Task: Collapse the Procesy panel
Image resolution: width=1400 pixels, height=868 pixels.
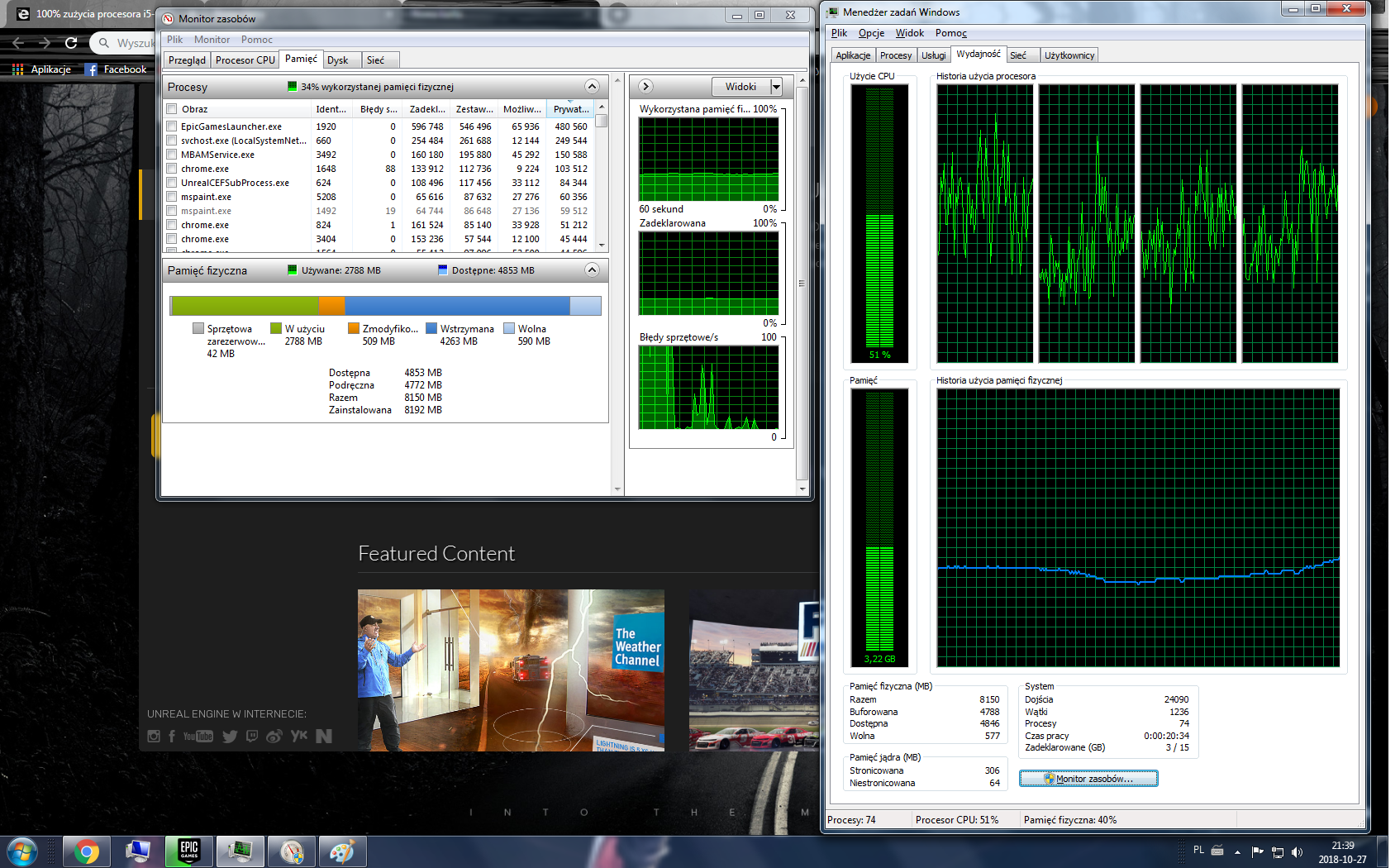Action: click(592, 86)
